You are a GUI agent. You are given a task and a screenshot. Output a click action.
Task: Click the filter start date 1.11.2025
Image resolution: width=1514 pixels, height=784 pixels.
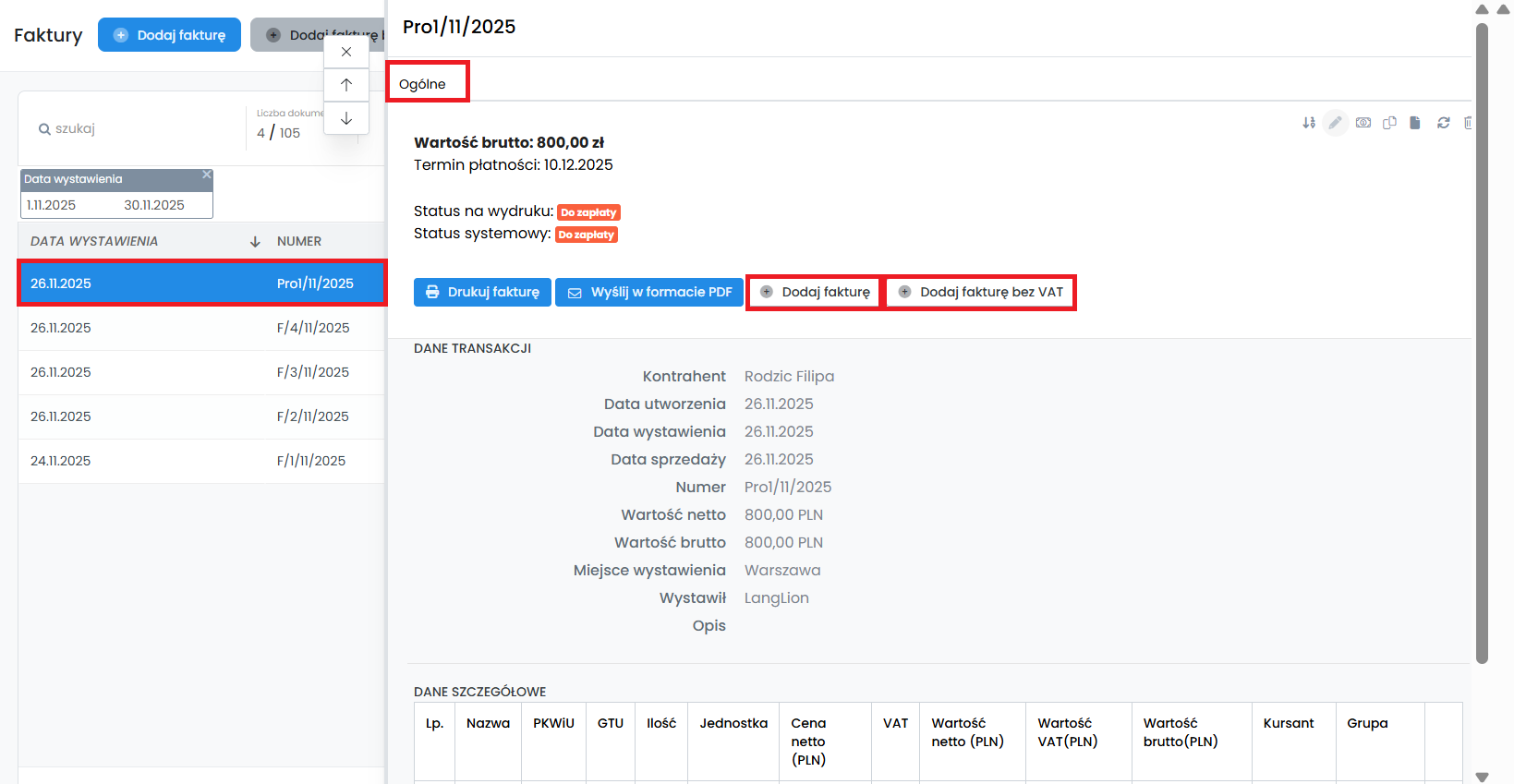52,205
